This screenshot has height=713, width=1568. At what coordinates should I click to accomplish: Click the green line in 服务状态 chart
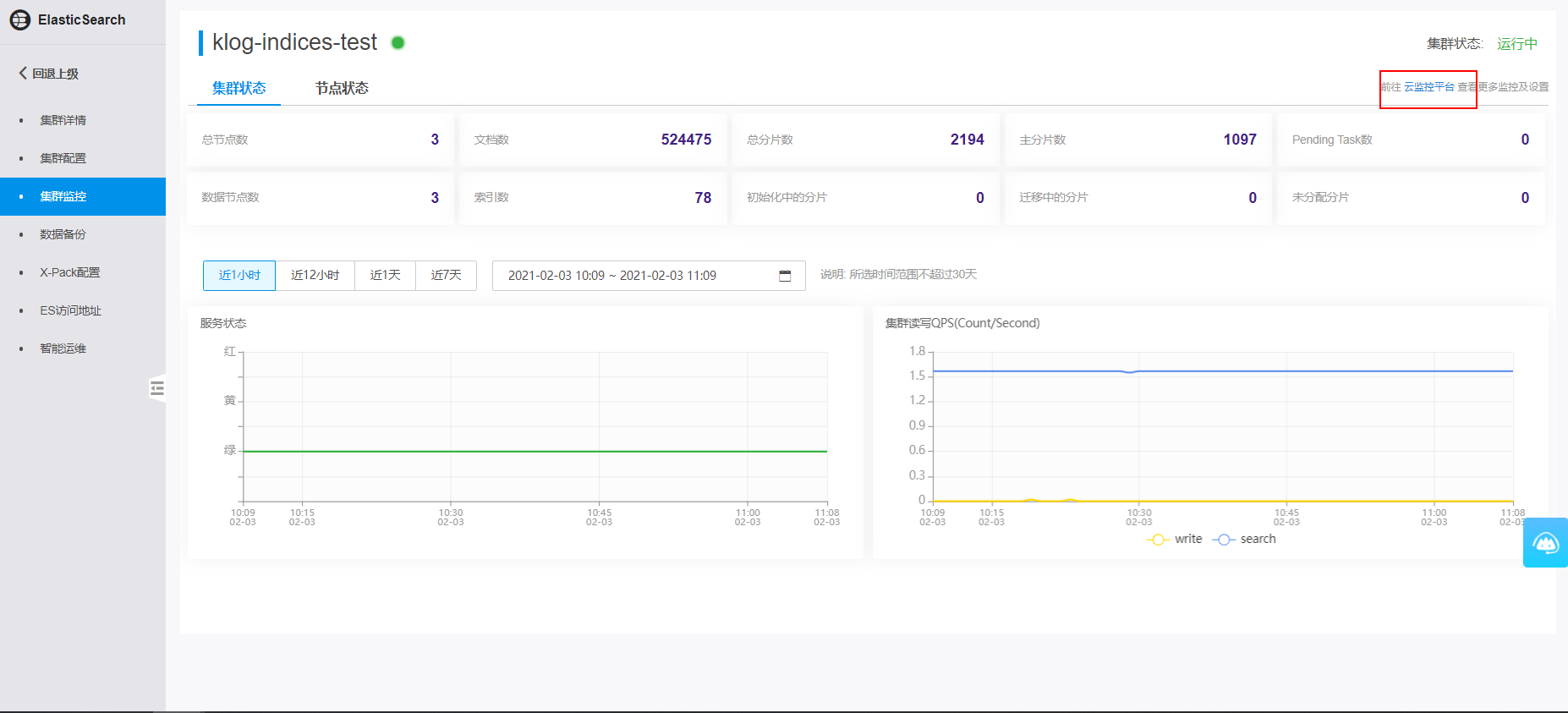[x=535, y=452]
